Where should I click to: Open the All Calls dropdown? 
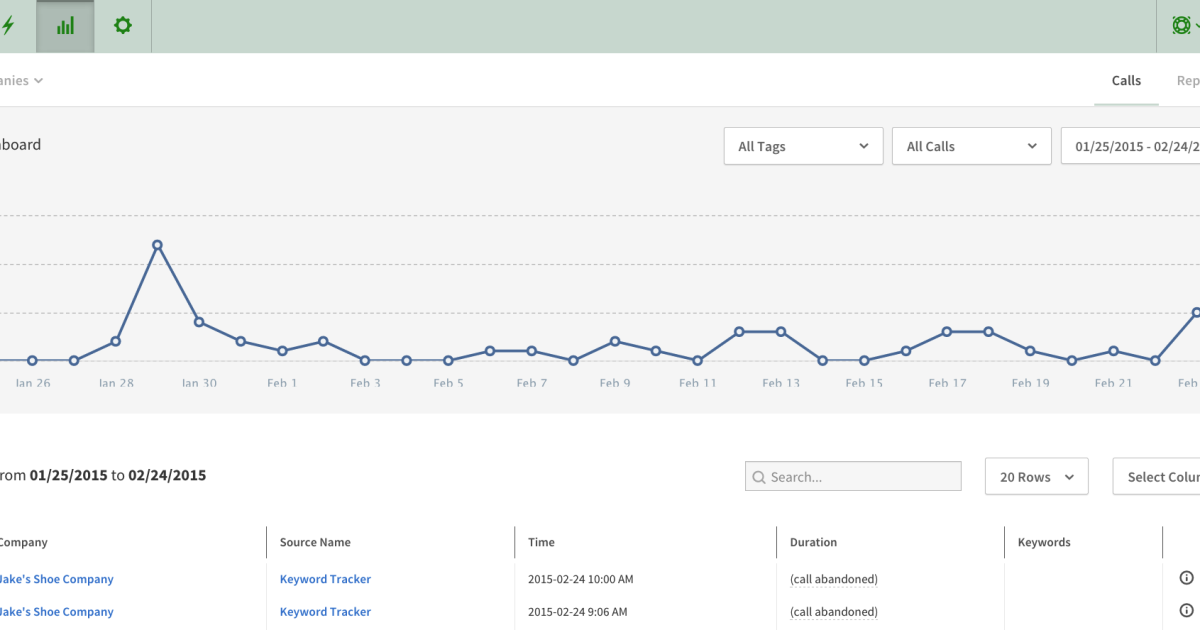tap(971, 146)
